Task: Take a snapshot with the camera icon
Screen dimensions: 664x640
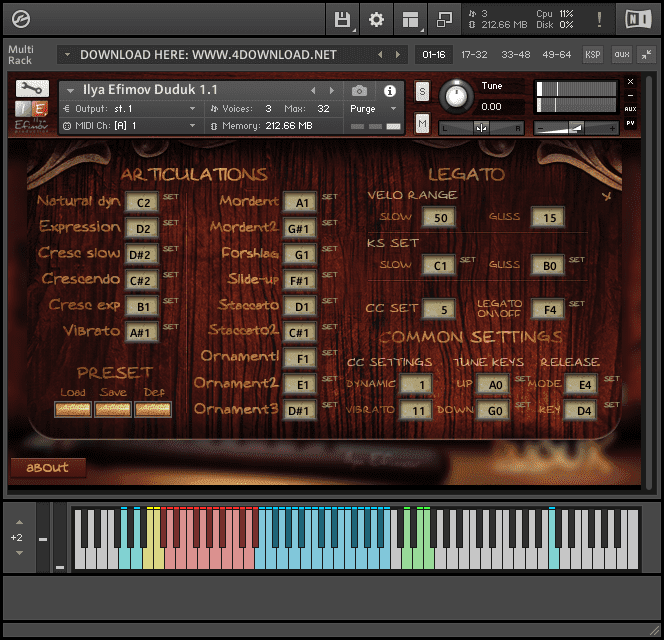Action: coord(359,91)
